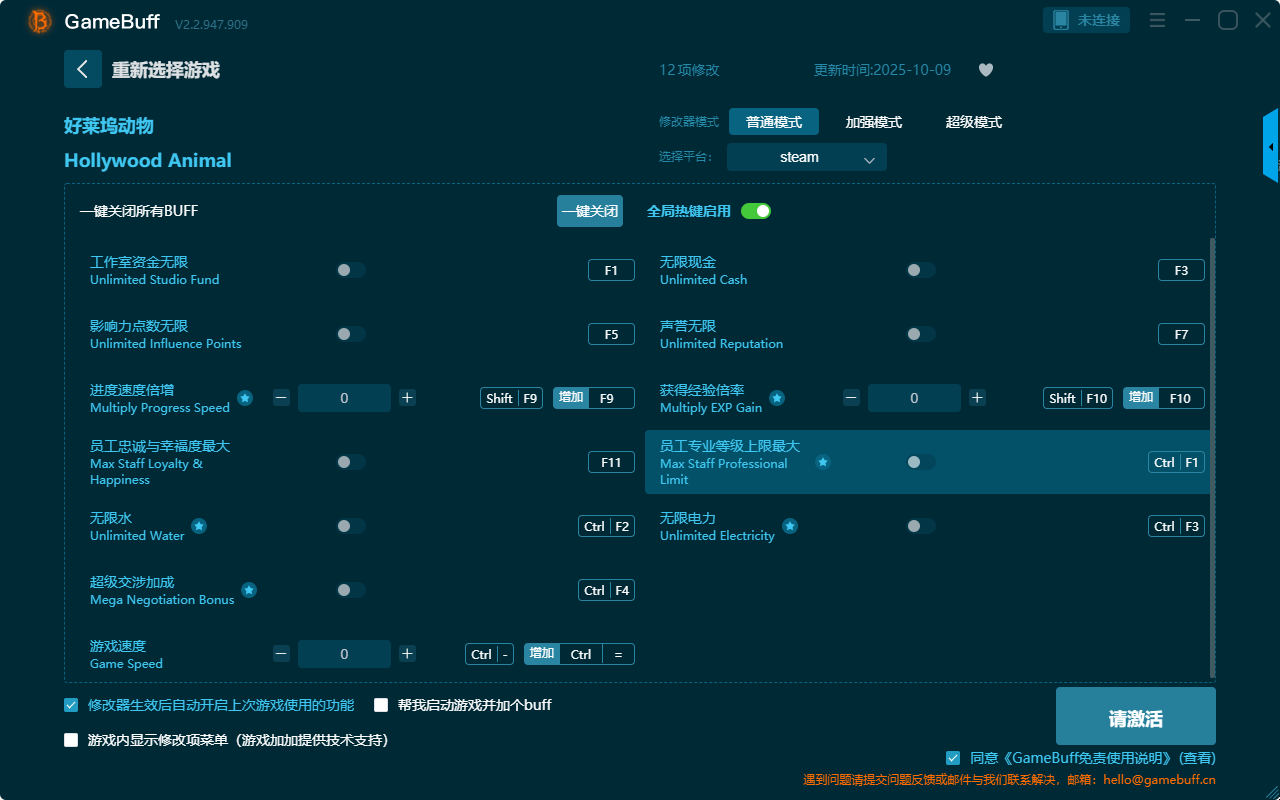Check the show in-game cheat menu checkbox
The height and width of the screenshot is (800, 1280).
pos(71,740)
